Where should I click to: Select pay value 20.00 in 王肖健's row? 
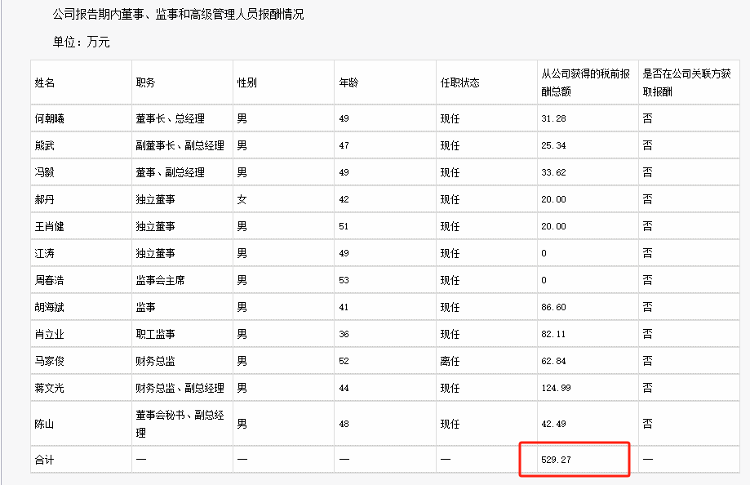point(554,226)
